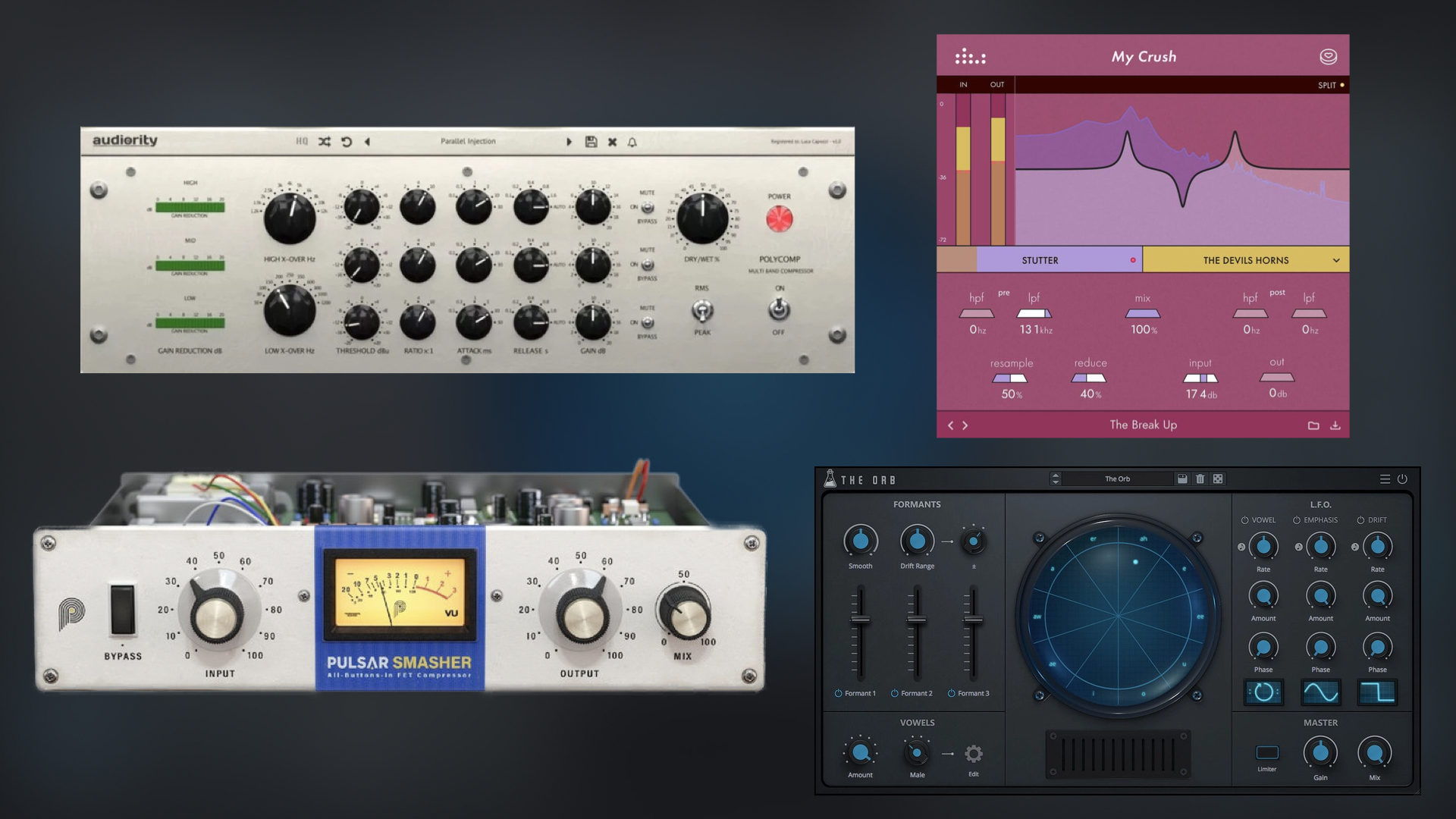Select the sine wave LFO shape in The Orb
The image size is (1456, 819).
(1321, 692)
